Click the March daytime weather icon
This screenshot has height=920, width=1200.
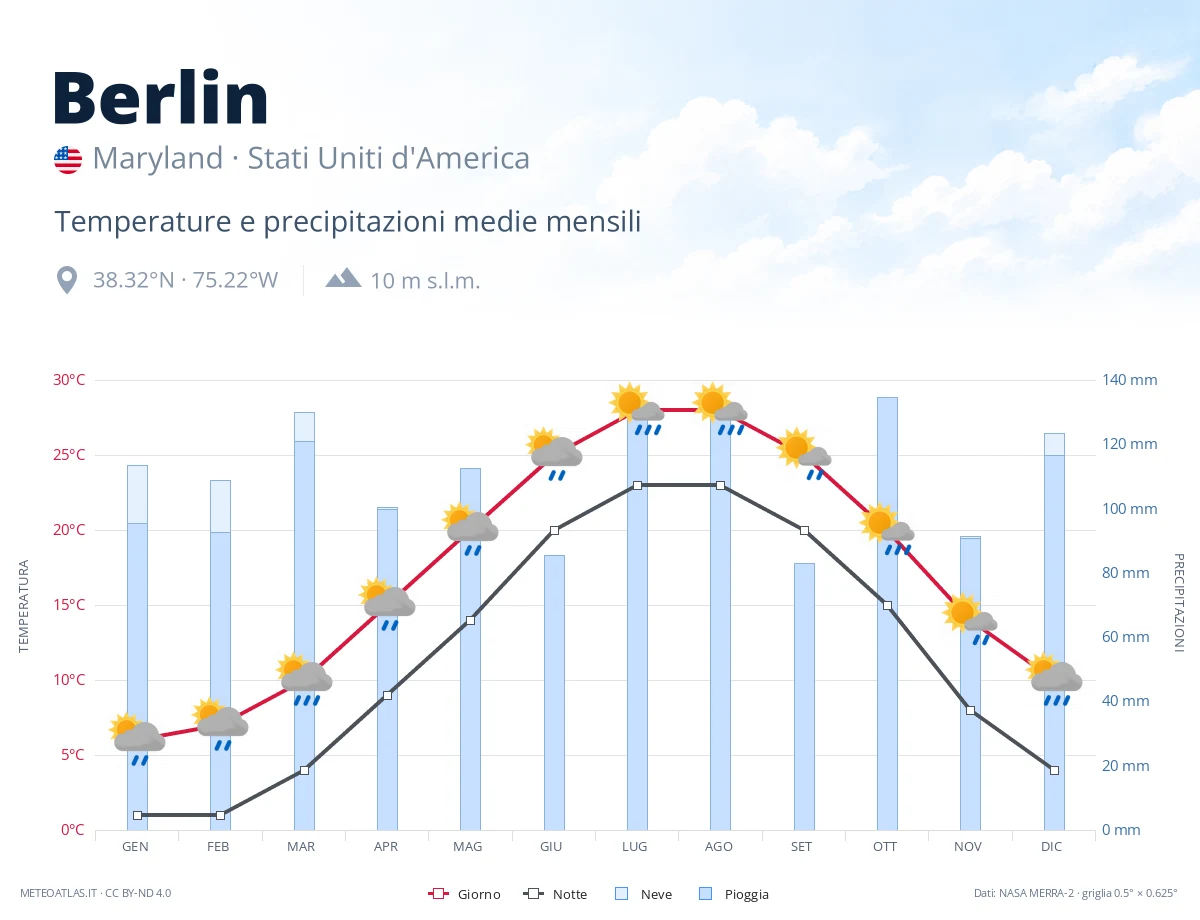pos(304,679)
